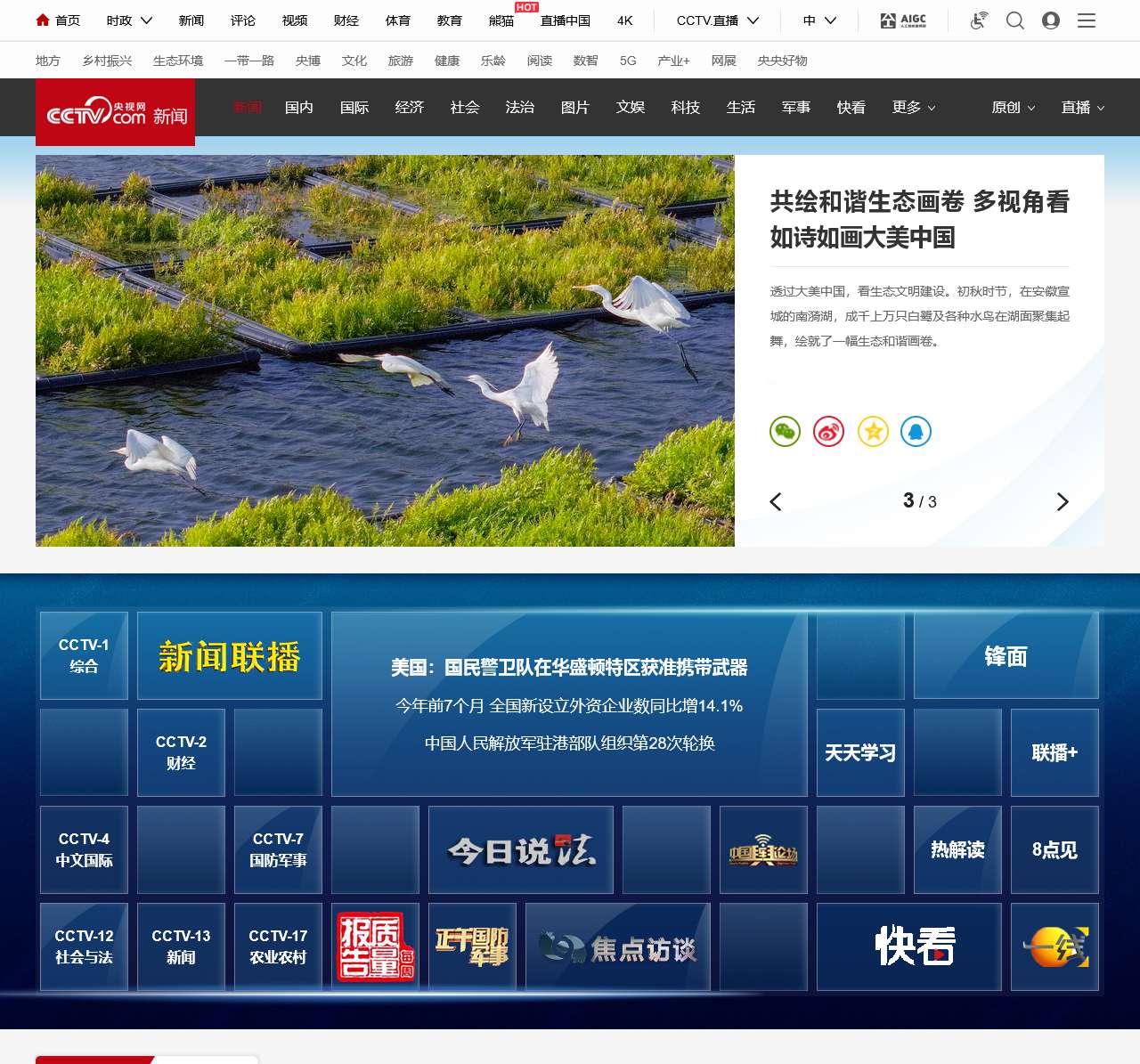Open the search magnifier icon

point(1014,20)
